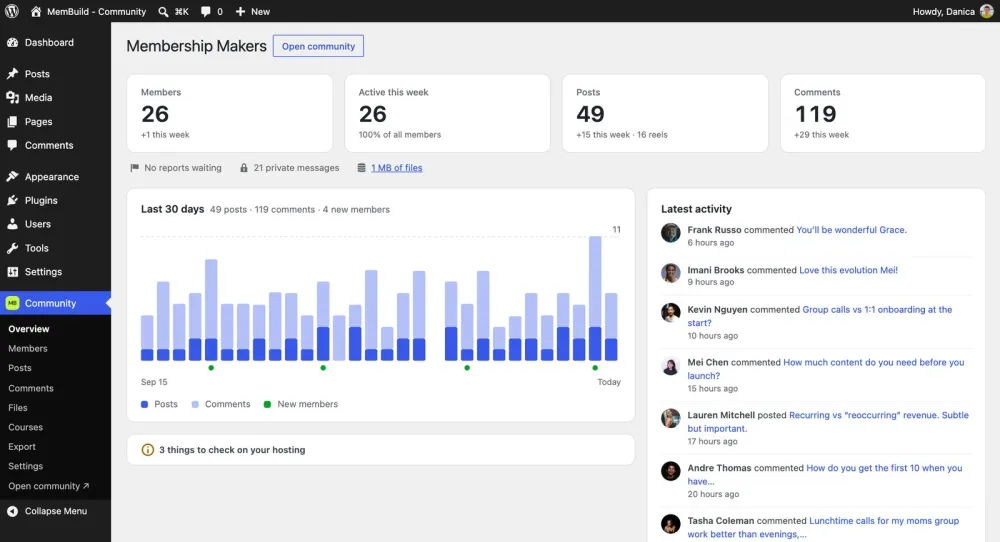This screenshot has width=1000, height=542.
Task: Click the Posts pushpin icon in sidebar
Action: click(12, 74)
